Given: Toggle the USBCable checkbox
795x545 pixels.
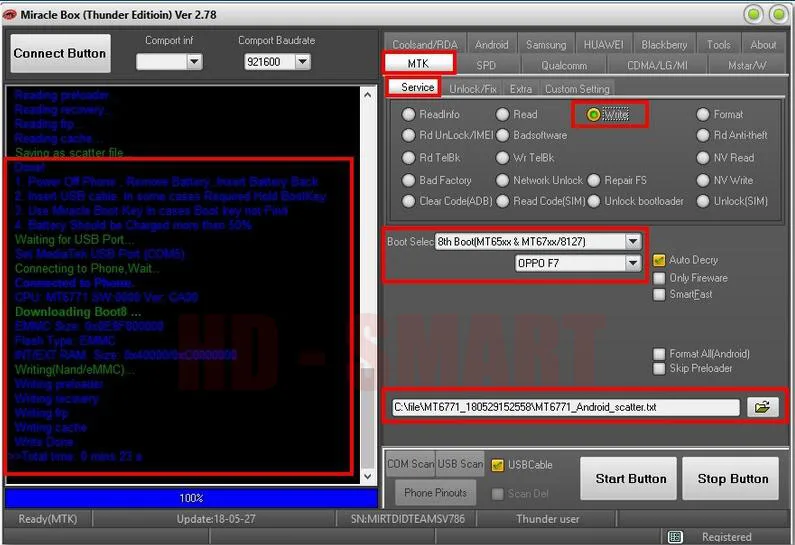Looking at the screenshot, I should pyautogui.click(x=498, y=465).
